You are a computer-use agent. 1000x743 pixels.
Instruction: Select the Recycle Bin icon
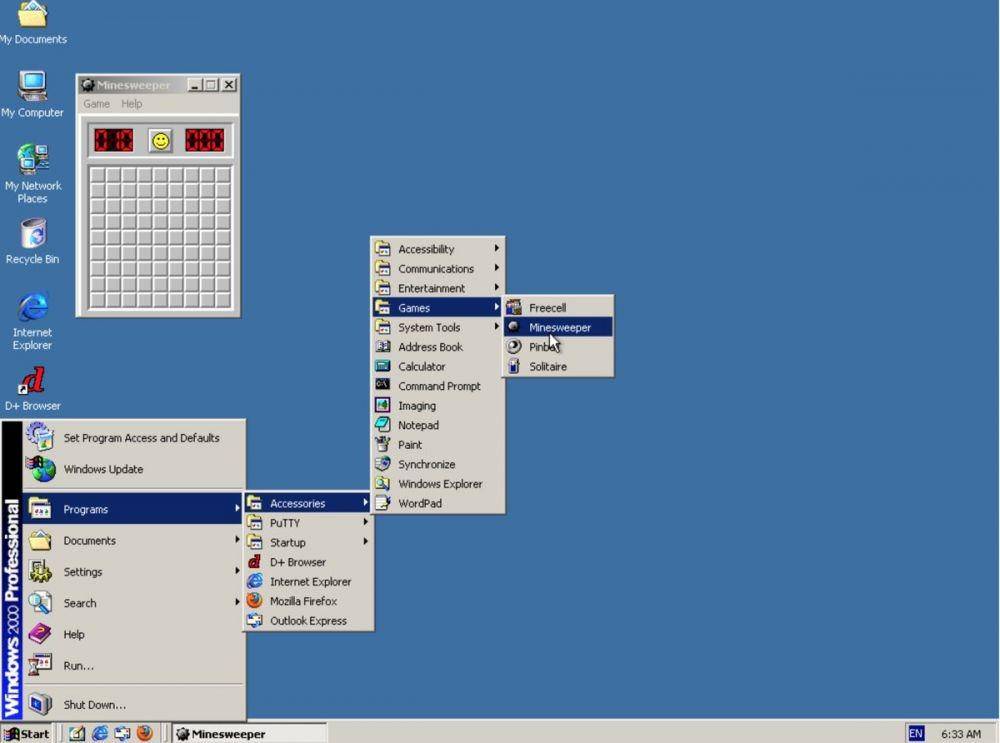33,242
